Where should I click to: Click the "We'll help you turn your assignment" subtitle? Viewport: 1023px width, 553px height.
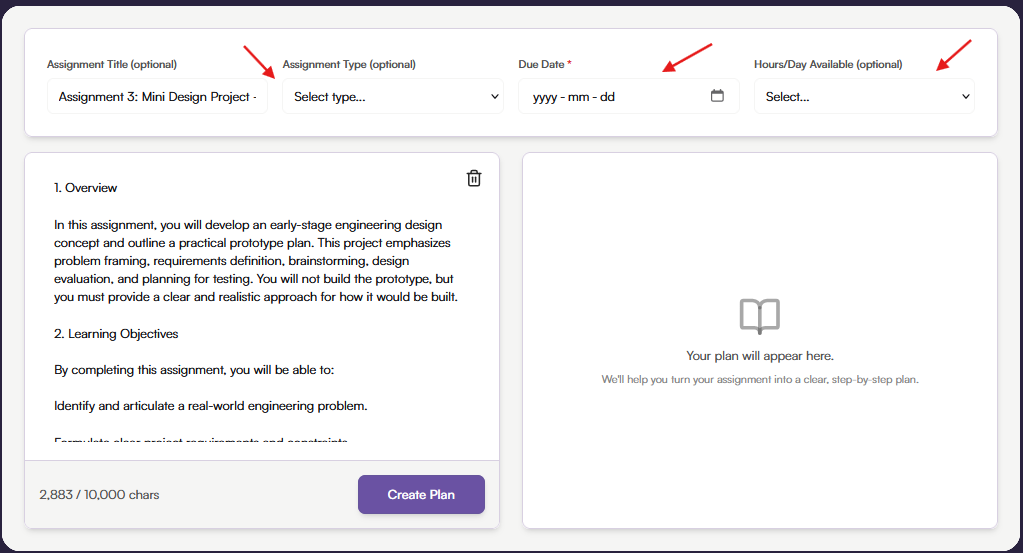tap(760, 380)
